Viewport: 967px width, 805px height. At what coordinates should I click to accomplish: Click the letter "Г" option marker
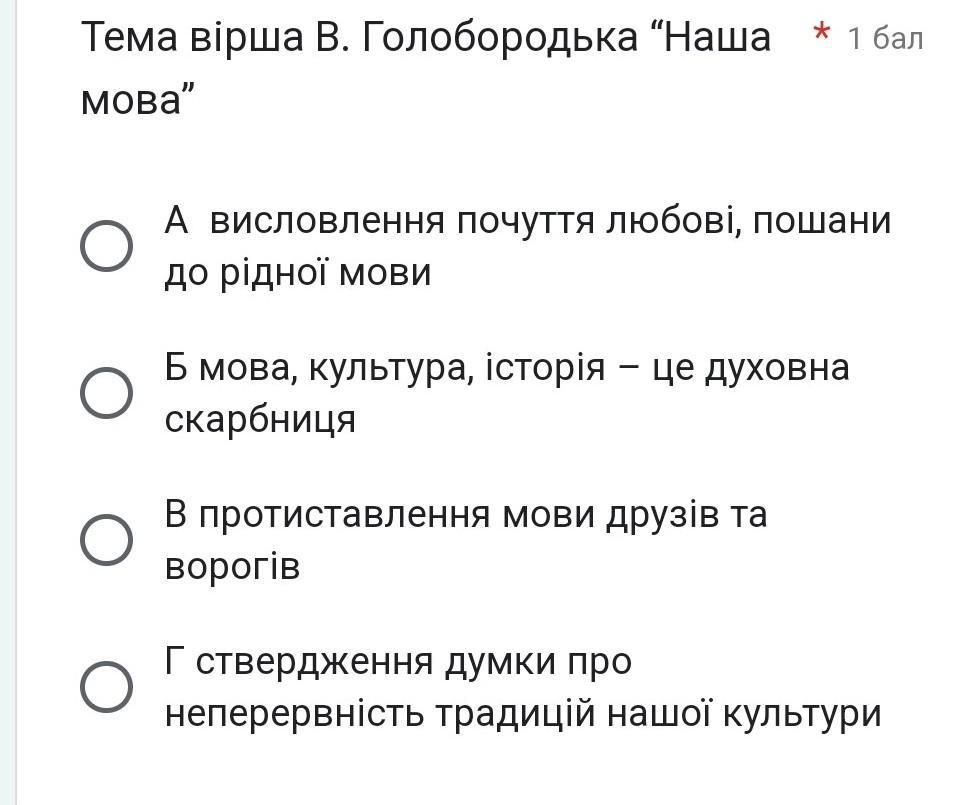[175, 661]
